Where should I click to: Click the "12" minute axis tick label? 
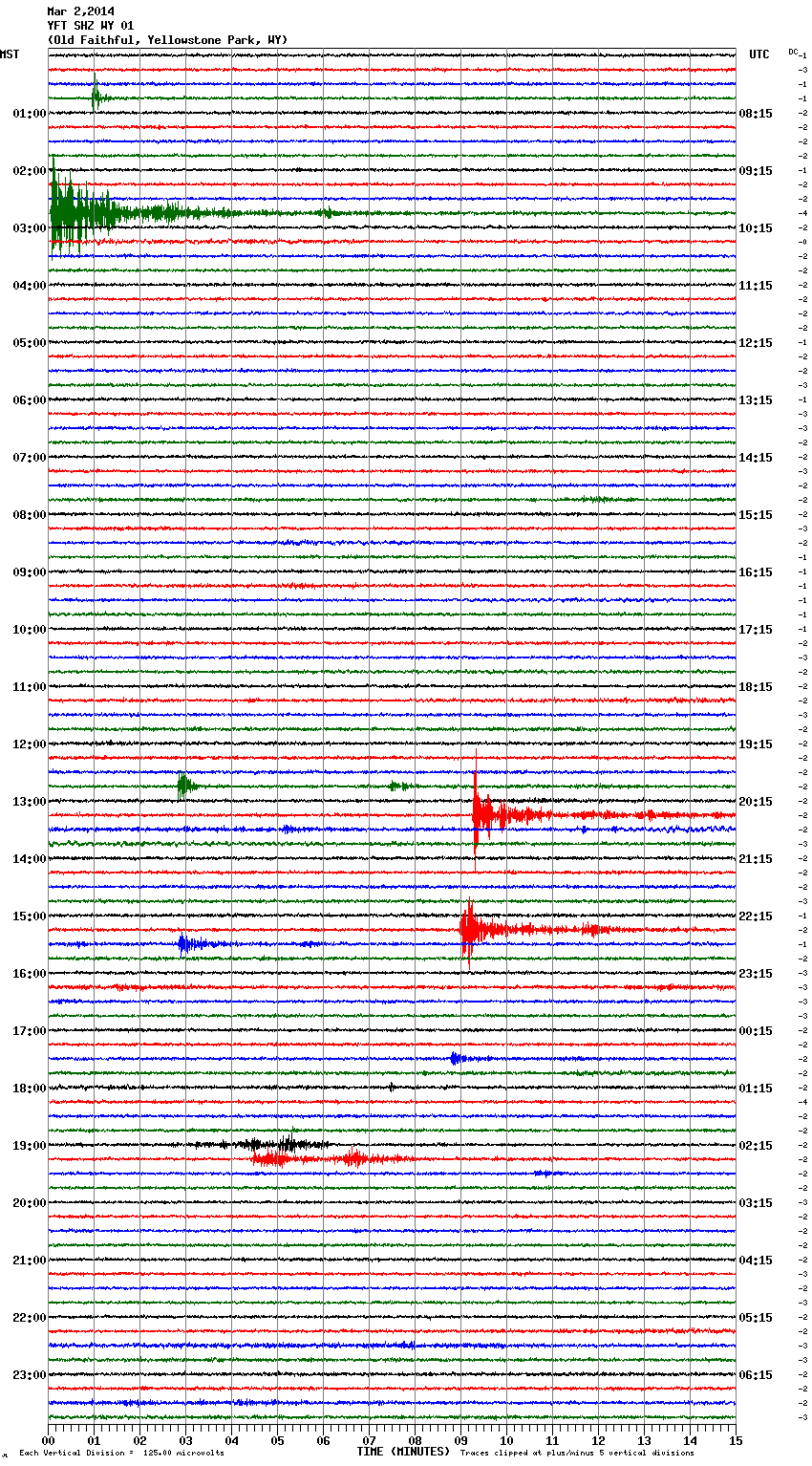click(x=598, y=1440)
